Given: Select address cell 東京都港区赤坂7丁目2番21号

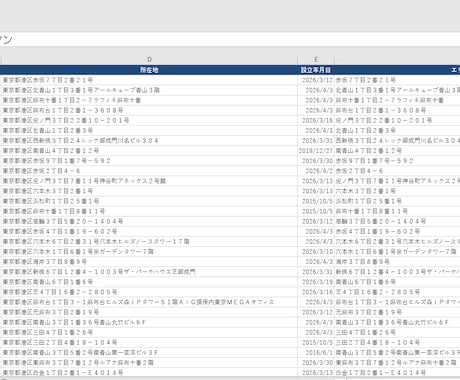Looking at the screenshot, I should [x=149, y=80].
